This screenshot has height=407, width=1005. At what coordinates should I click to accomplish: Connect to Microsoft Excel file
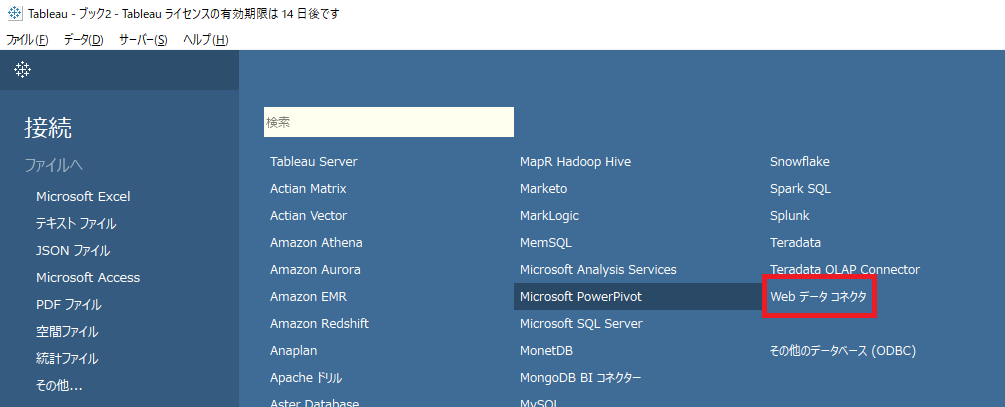(83, 196)
